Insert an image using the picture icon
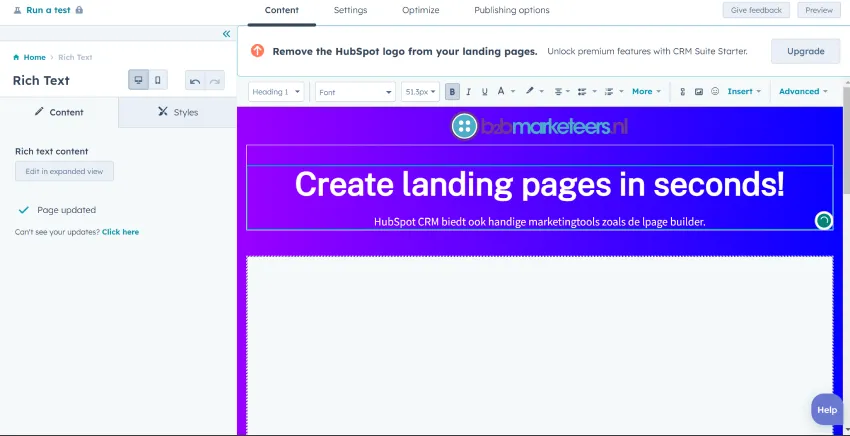850x436 pixels. coord(699,92)
